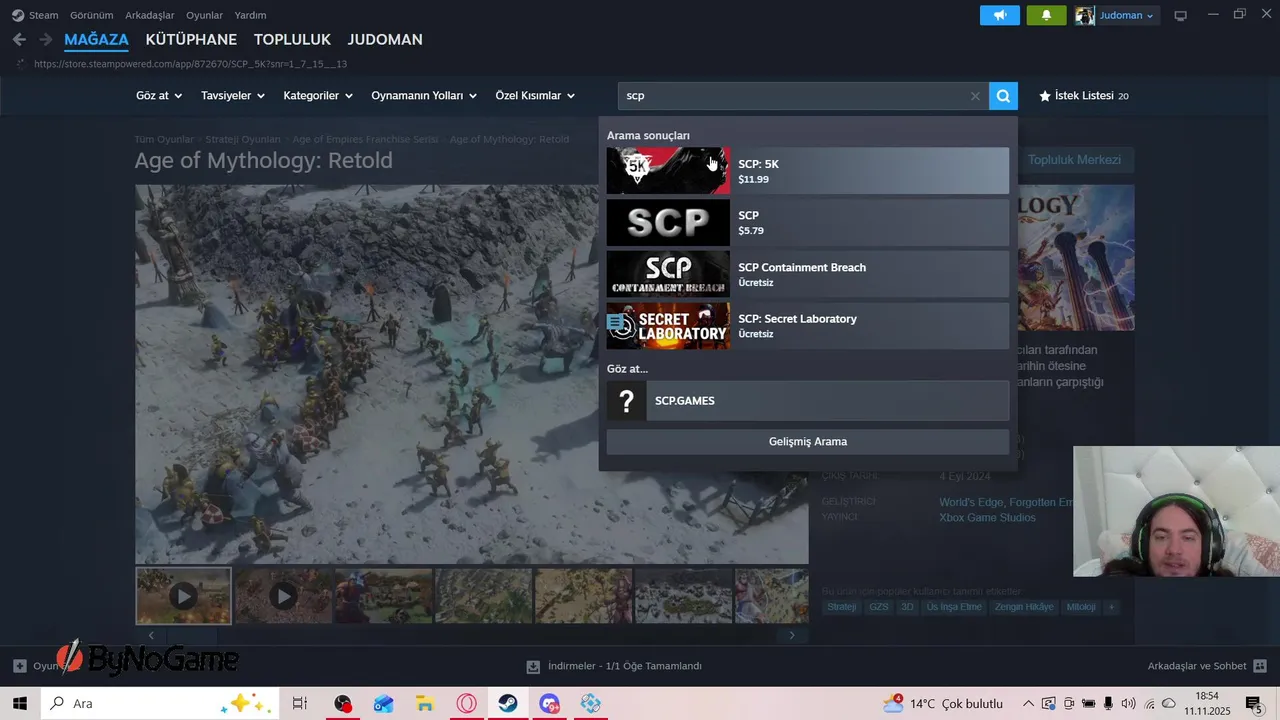Open Task View on the taskbar
The height and width of the screenshot is (720, 1280).
click(299, 703)
